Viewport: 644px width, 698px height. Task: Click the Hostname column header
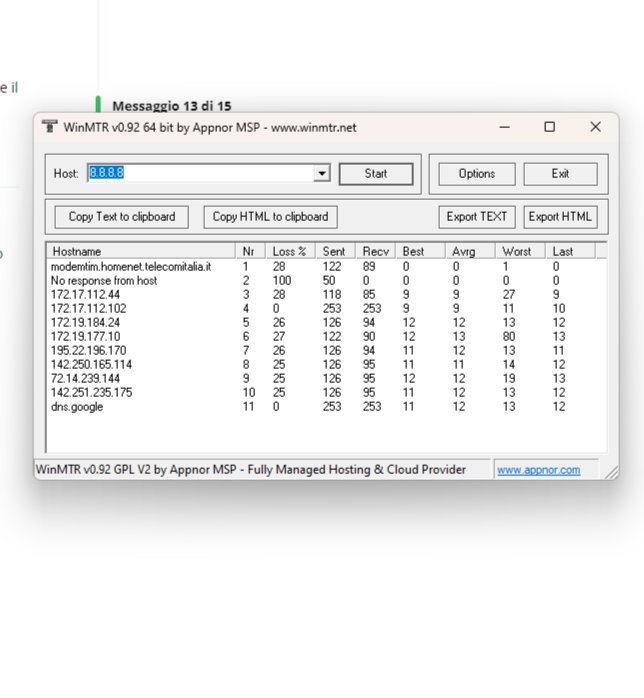pyautogui.click(x=141, y=251)
